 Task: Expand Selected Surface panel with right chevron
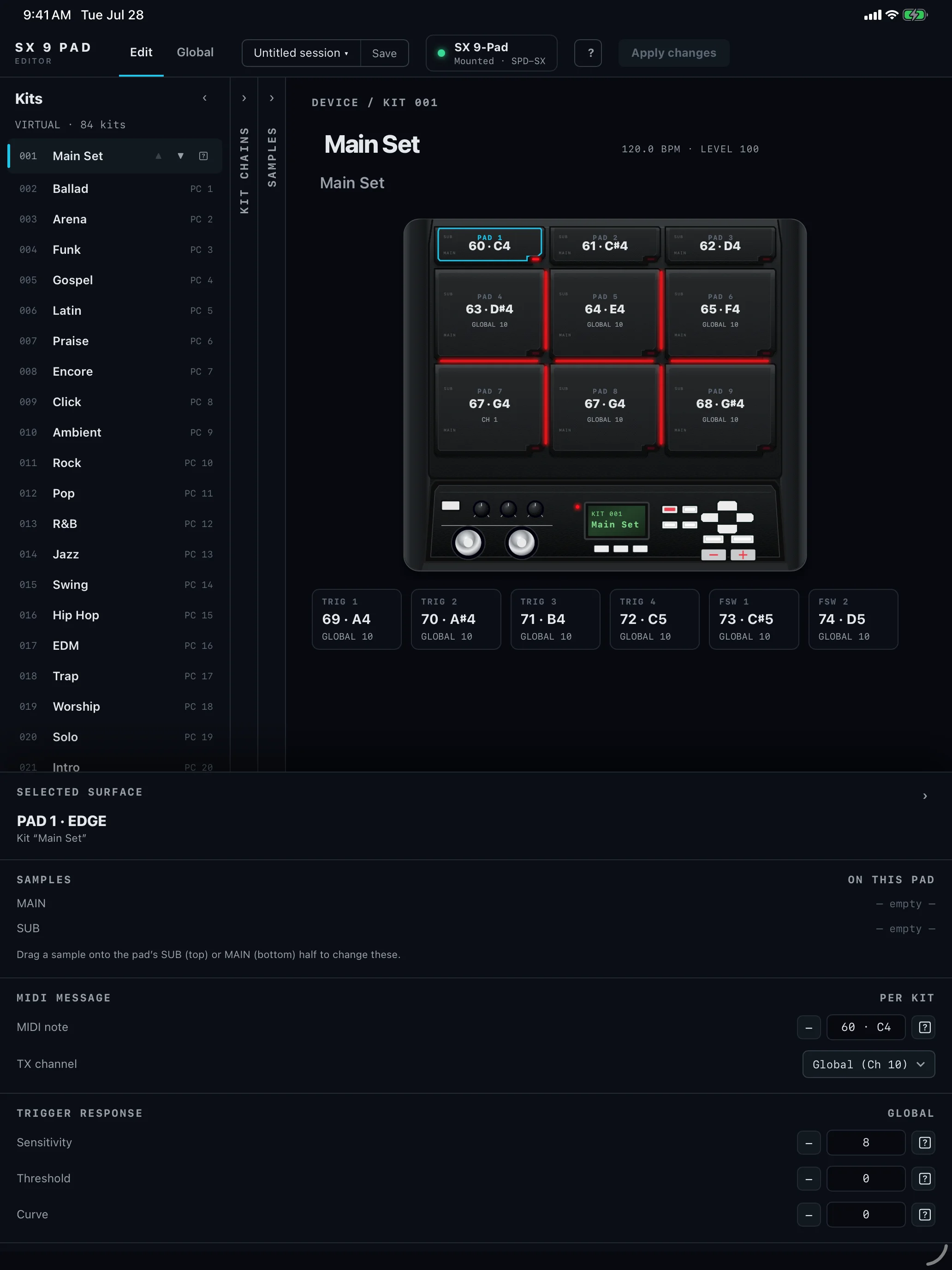(x=924, y=796)
